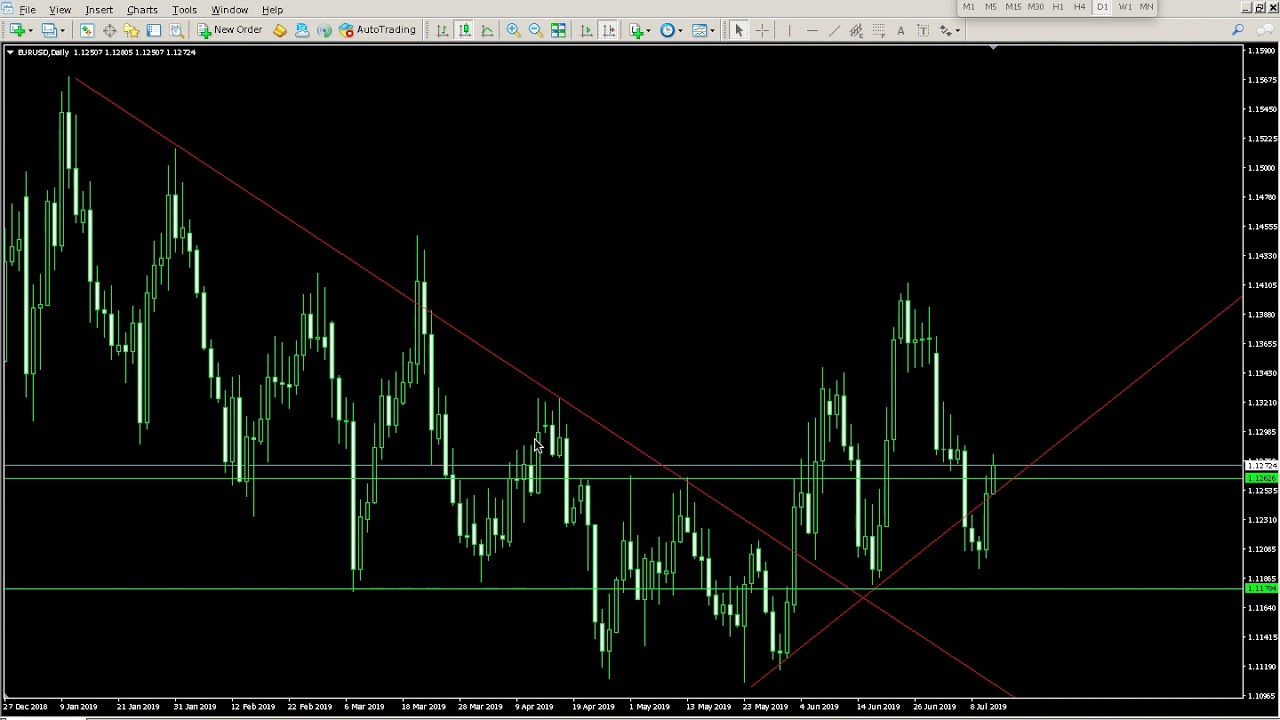Open the Strategy Tester

coord(176,30)
